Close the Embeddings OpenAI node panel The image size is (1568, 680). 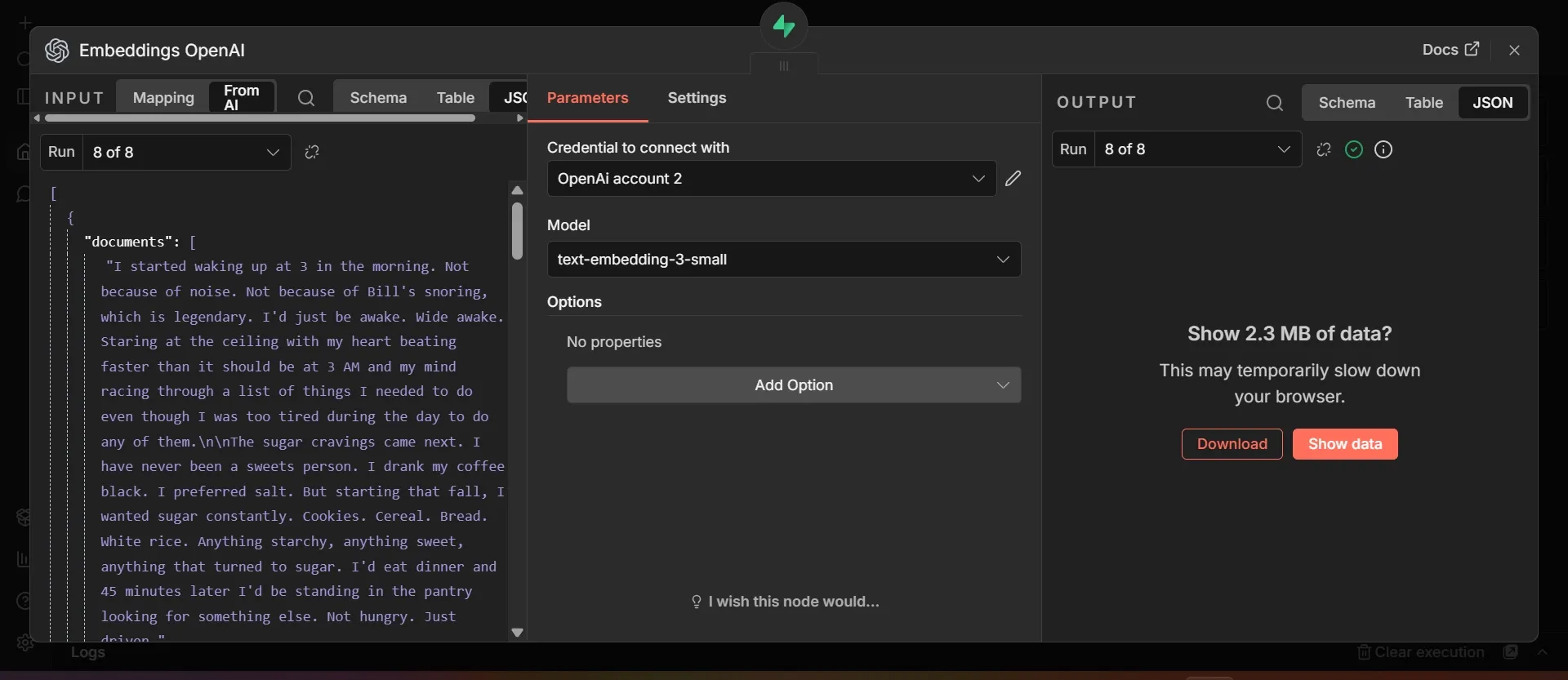[1514, 50]
